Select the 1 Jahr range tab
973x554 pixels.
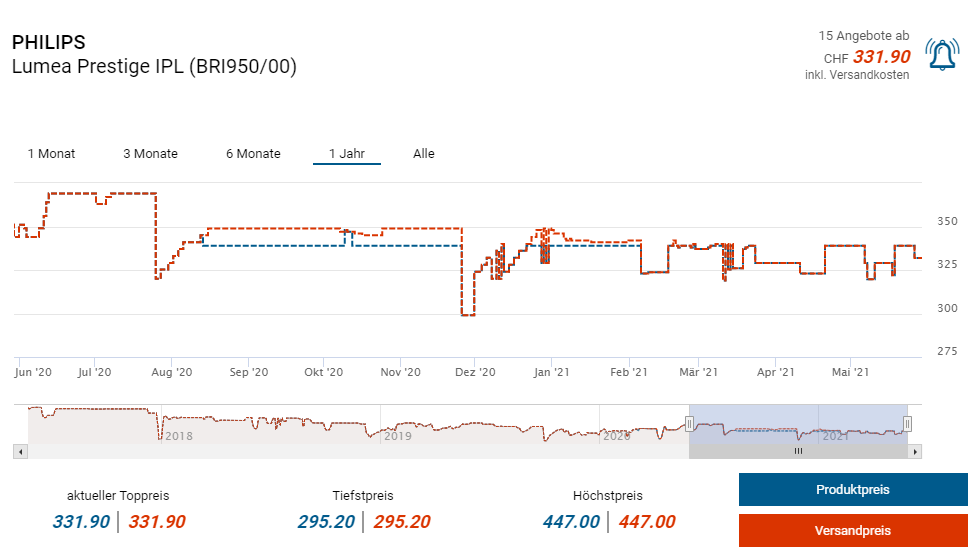346,154
